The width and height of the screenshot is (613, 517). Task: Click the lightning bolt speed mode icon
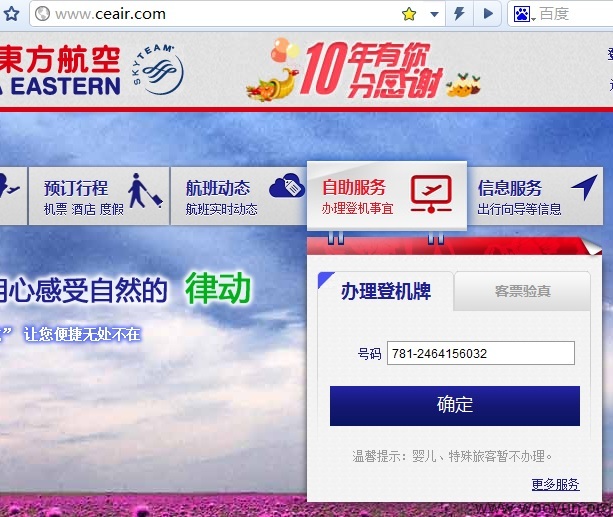tap(459, 14)
